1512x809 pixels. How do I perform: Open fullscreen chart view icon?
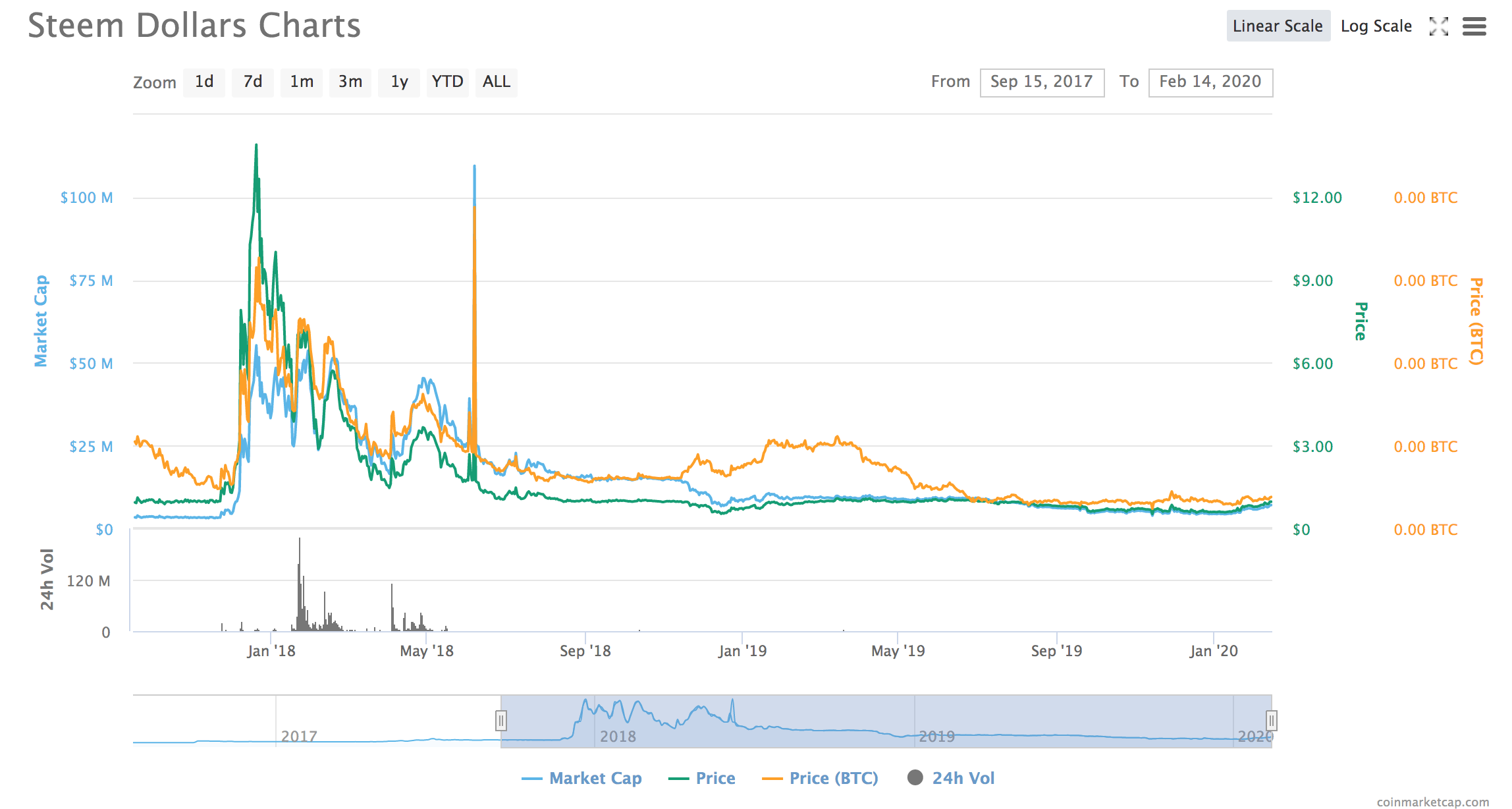tap(1439, 26)
